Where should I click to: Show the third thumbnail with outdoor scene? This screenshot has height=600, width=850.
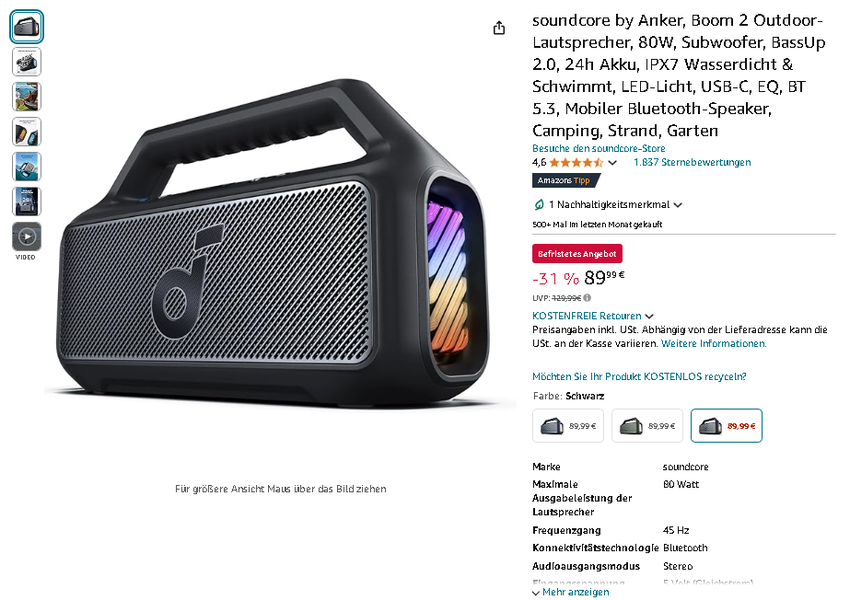[x=27, y=96]
